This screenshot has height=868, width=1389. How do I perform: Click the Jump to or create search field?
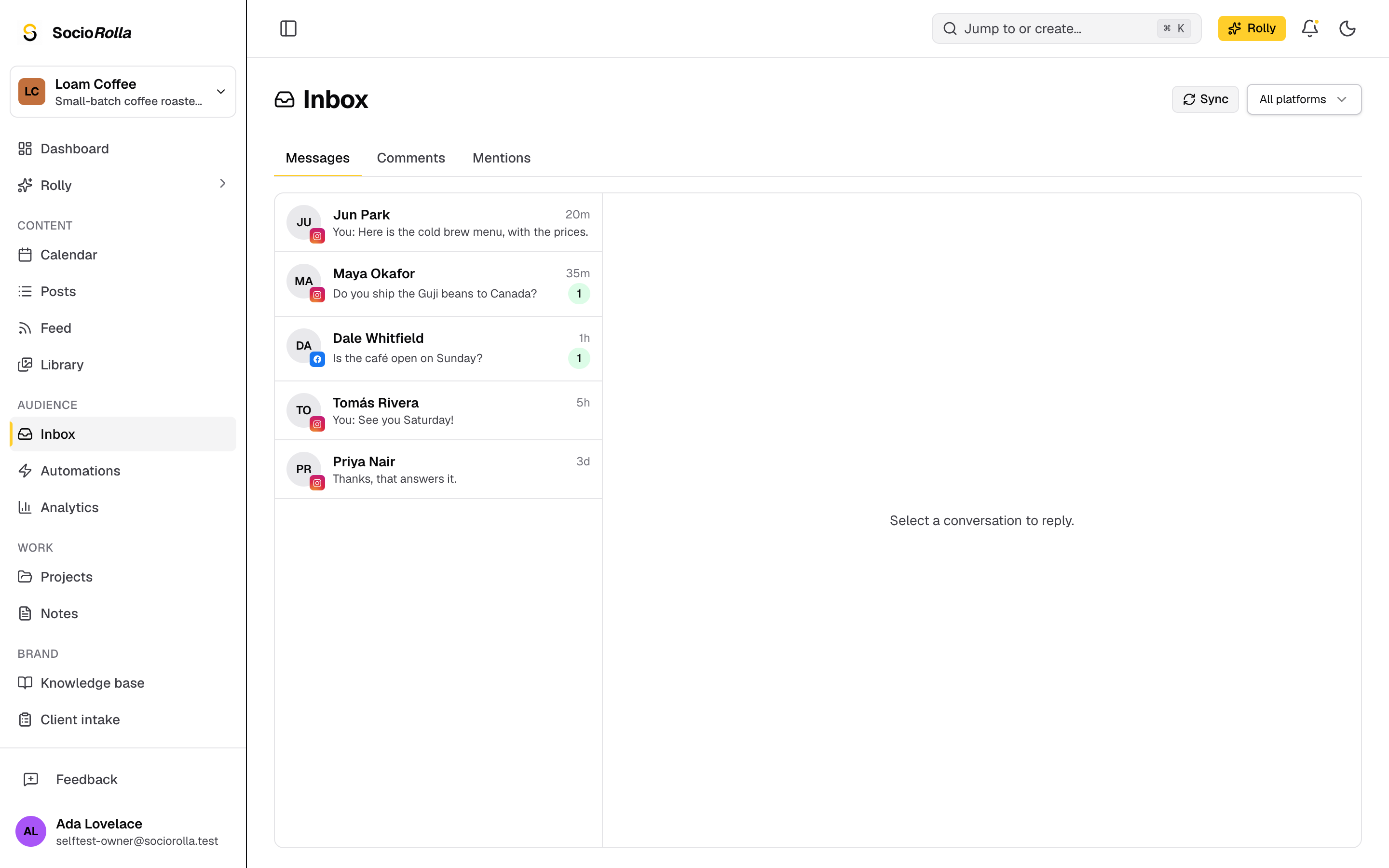pos(1066,28)
